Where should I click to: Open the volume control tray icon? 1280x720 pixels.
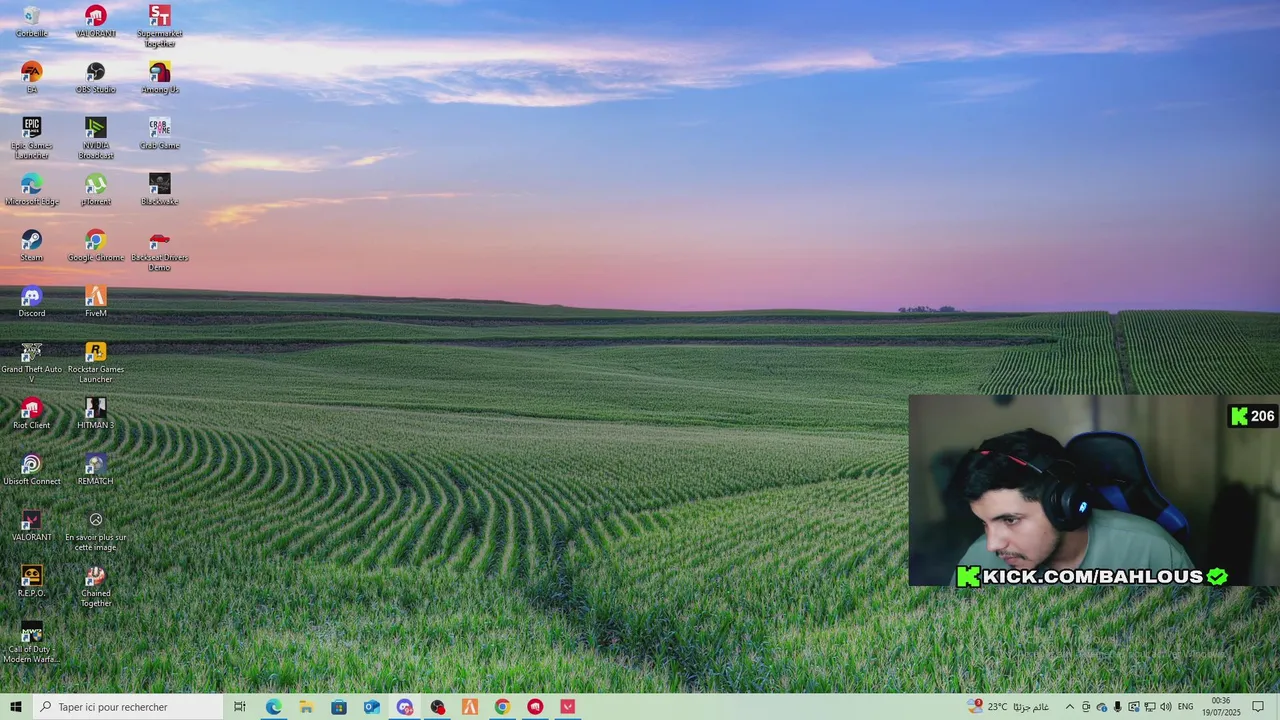(x=1166, y=707)
